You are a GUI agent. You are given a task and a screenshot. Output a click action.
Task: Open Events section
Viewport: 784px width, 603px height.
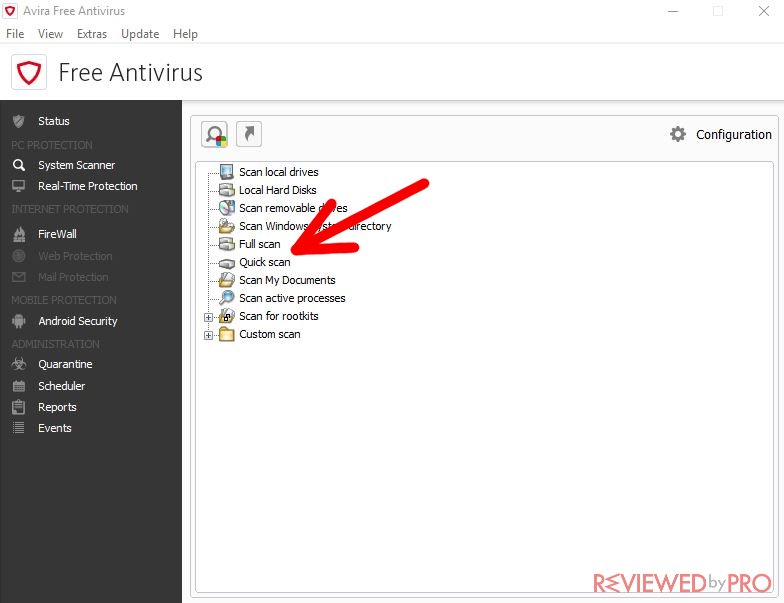coord(55,428)
